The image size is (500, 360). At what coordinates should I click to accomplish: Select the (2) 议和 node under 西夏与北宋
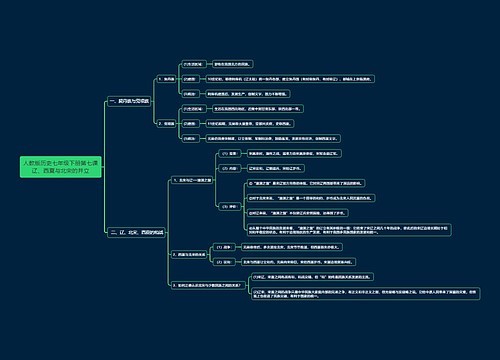click(224, 262)
